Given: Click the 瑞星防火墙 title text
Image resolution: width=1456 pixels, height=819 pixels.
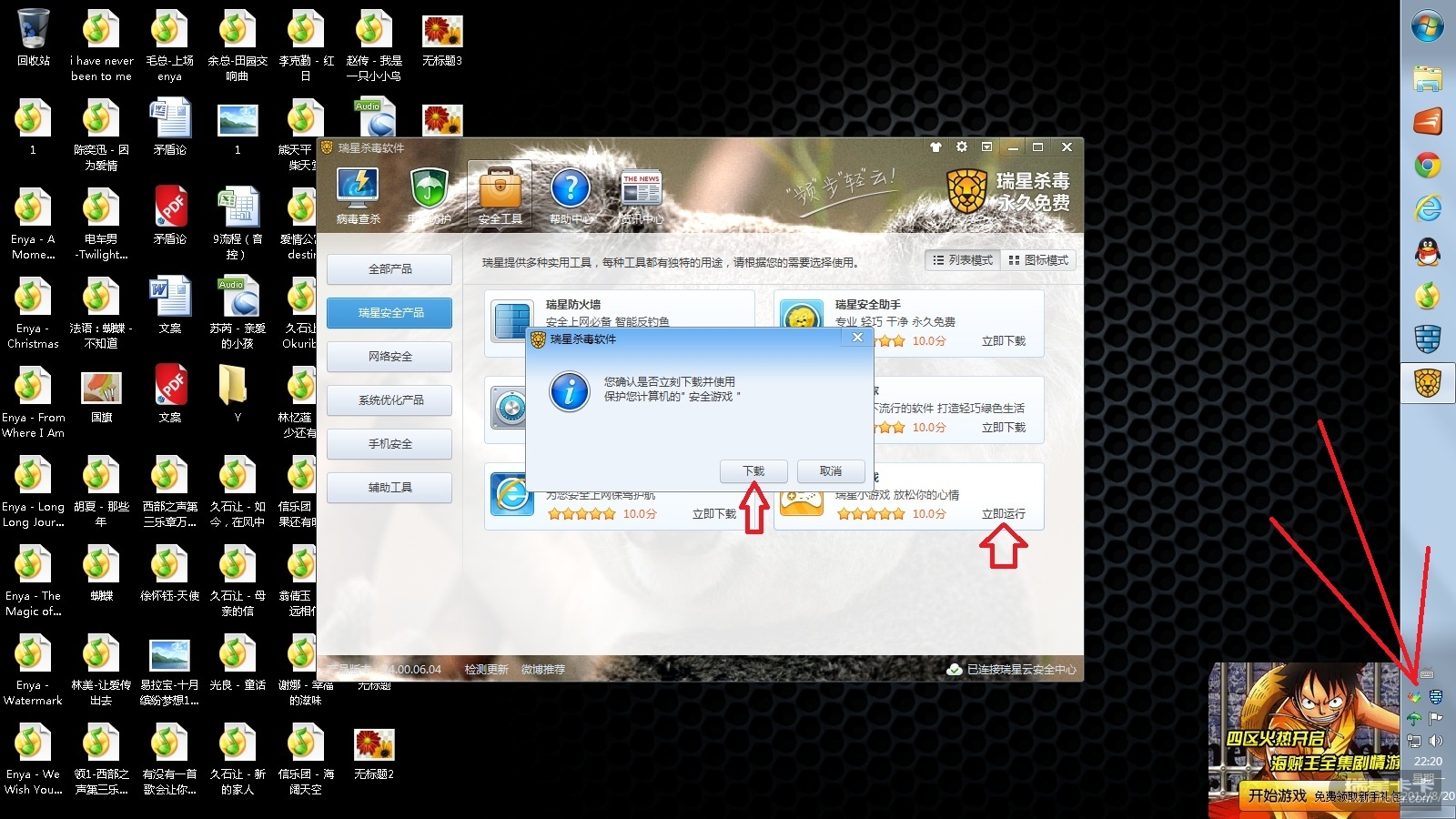Looking at the screenshot, I should pos(573,305).
